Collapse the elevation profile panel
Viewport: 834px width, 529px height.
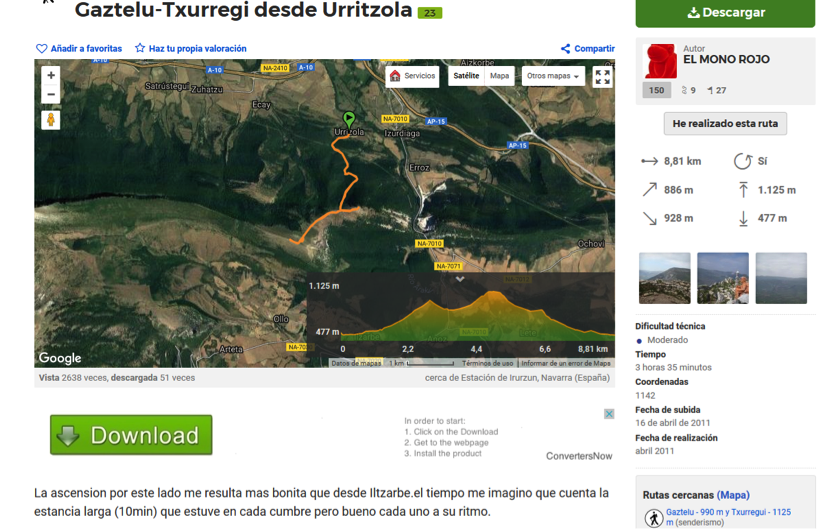tap(460, 279)
